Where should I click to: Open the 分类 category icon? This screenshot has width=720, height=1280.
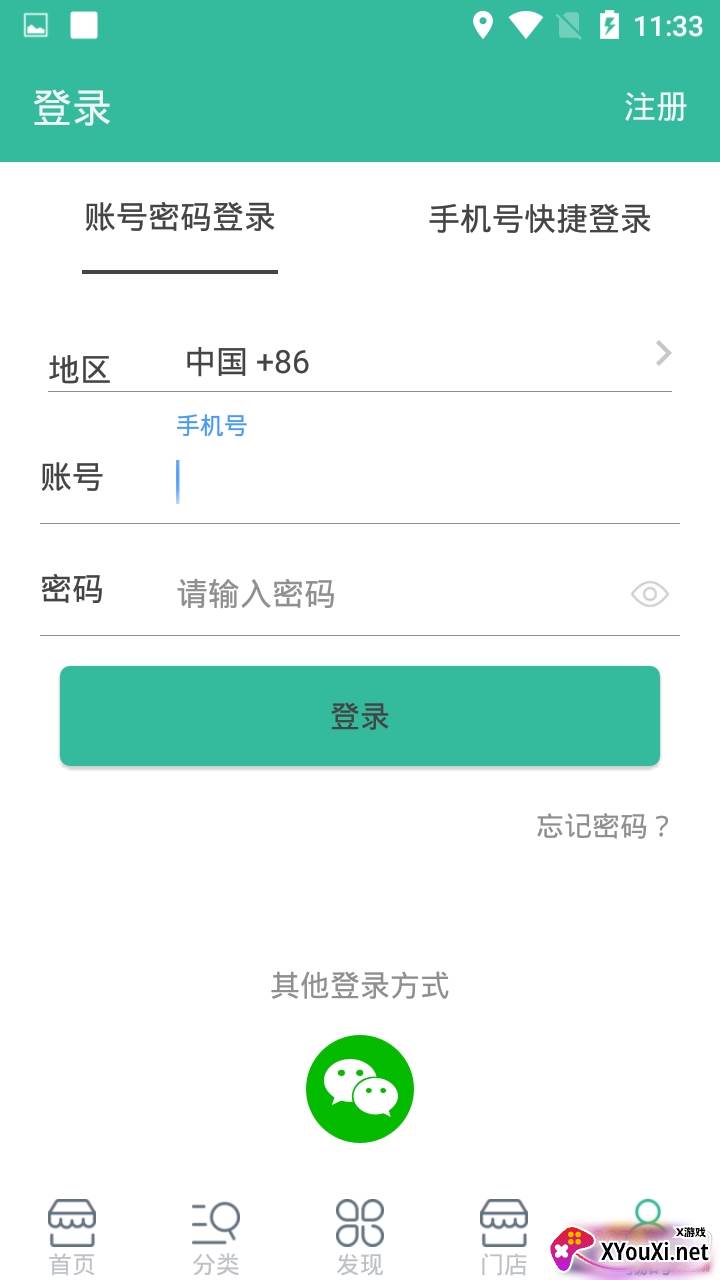(216, 1224)
